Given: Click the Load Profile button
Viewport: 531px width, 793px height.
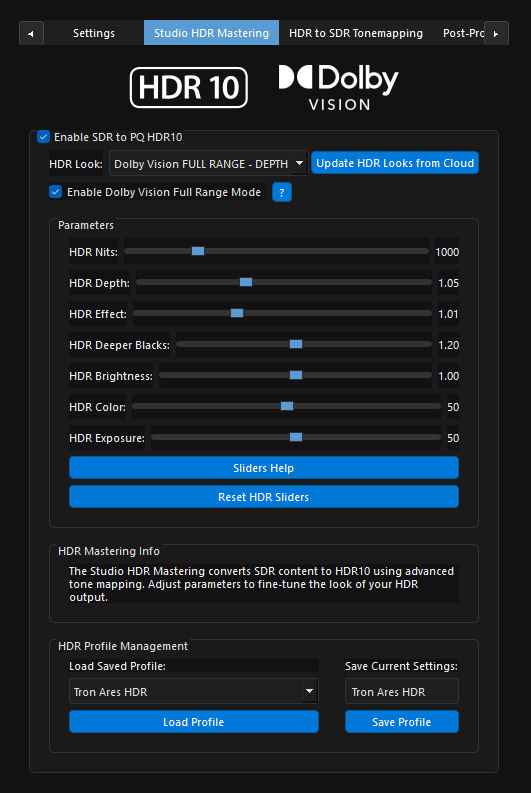Looking at the screenshot, I should pos(194,722).
